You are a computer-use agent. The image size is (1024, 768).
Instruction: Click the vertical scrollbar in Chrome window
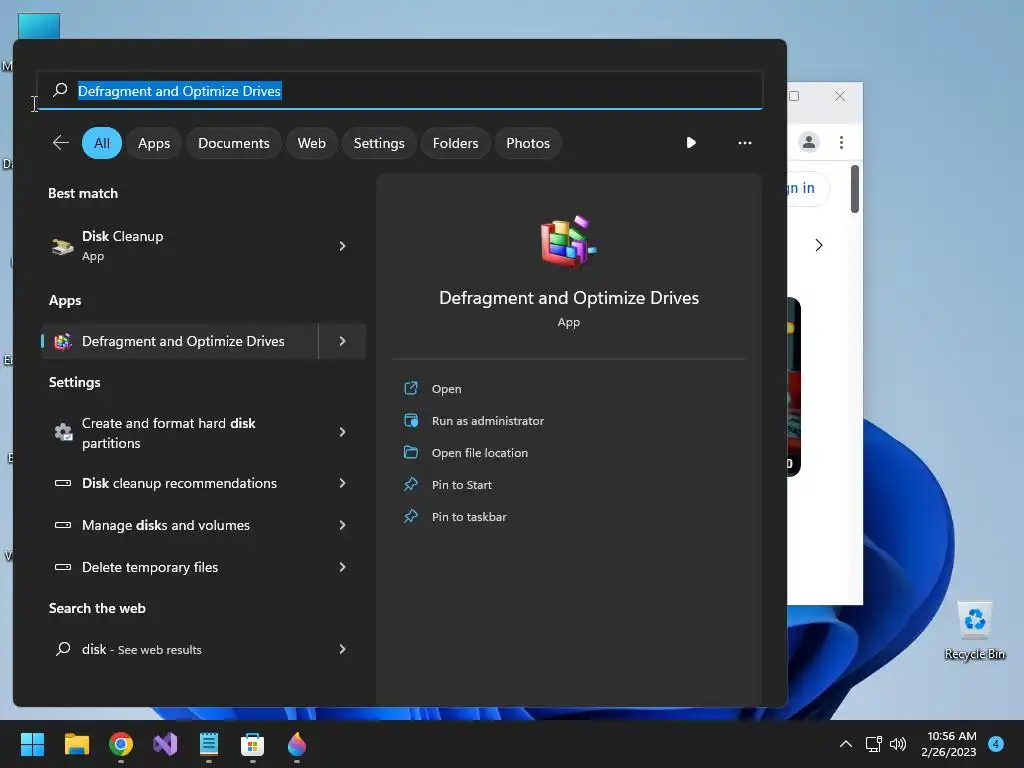855,189
